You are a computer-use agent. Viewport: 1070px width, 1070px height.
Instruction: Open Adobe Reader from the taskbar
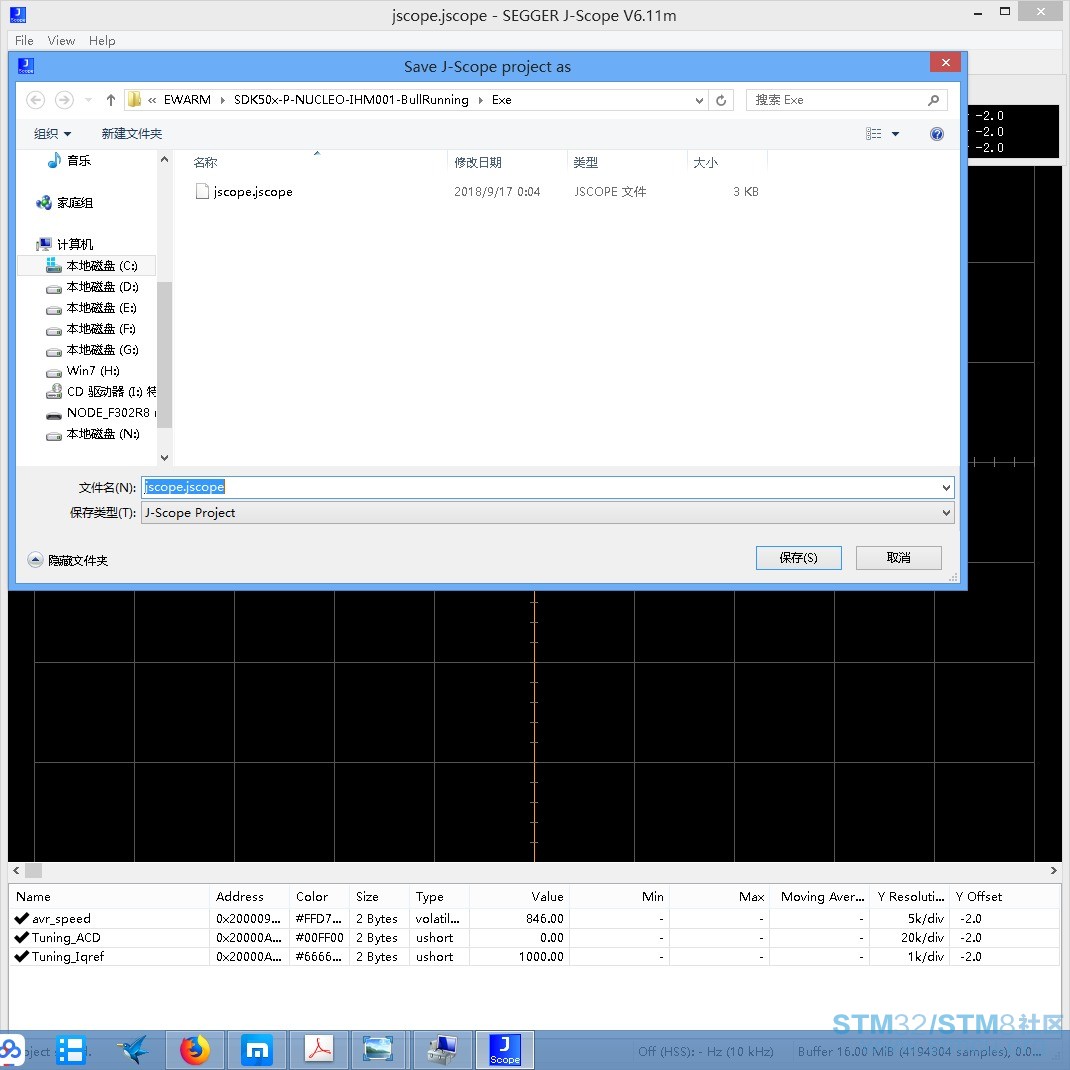coord(319,1050)
